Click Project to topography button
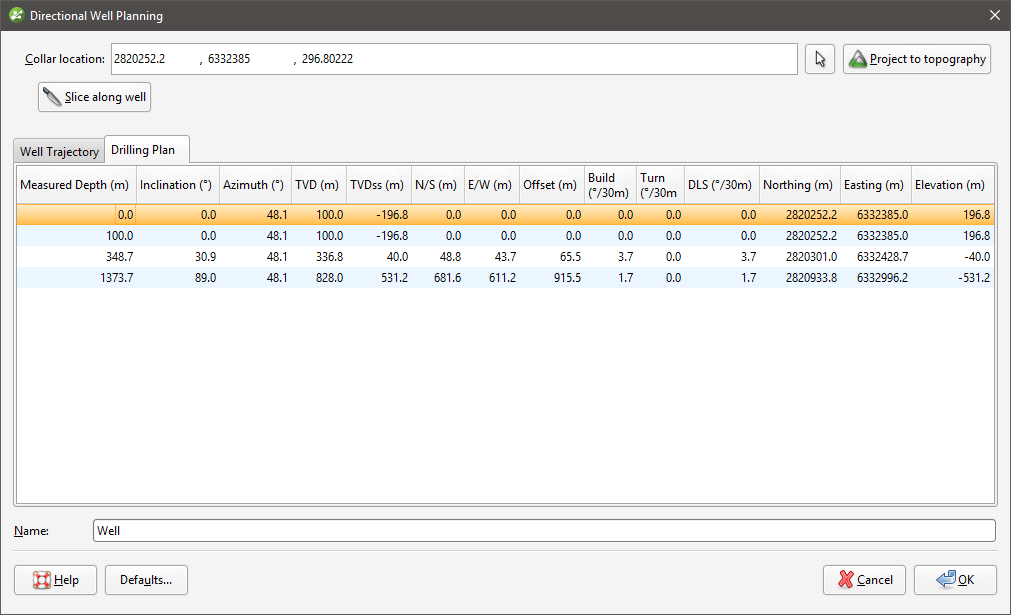 pyautogui.click(x=916, y=59)
